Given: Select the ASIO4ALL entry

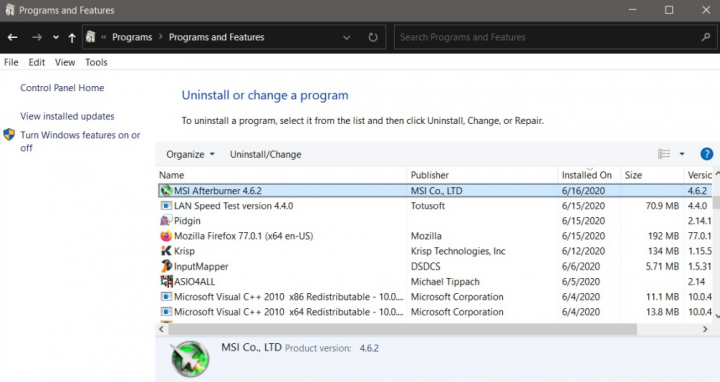Looking at the screenshot, I should tap(194, 281).
